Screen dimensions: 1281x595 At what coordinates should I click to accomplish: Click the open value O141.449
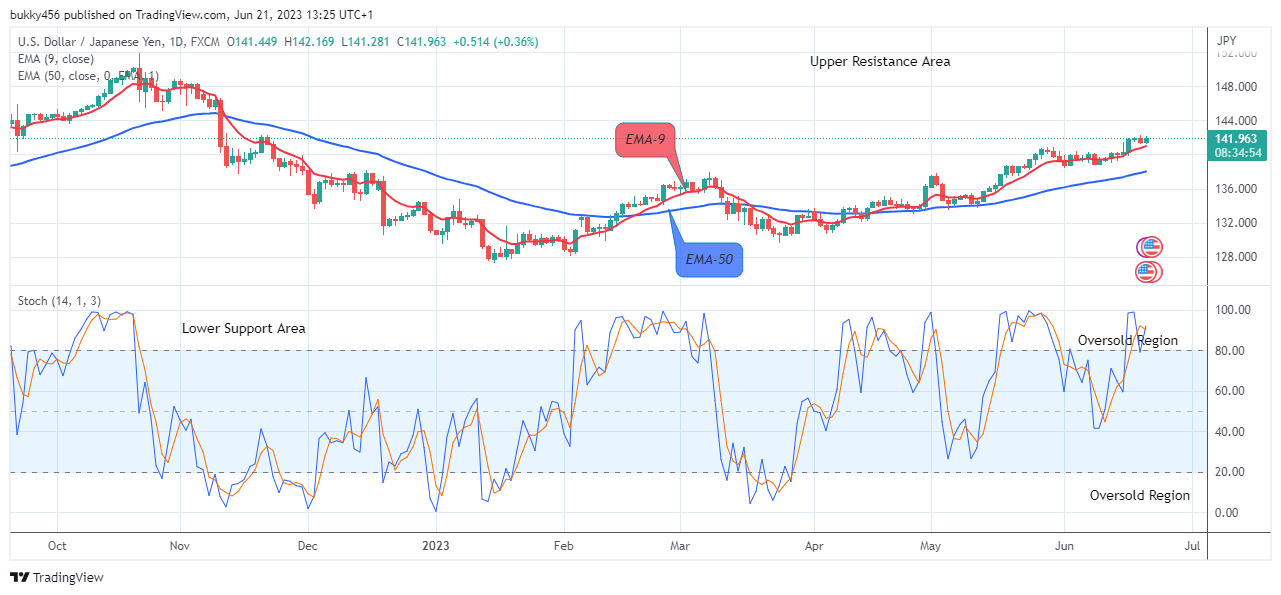pos(254,42)
